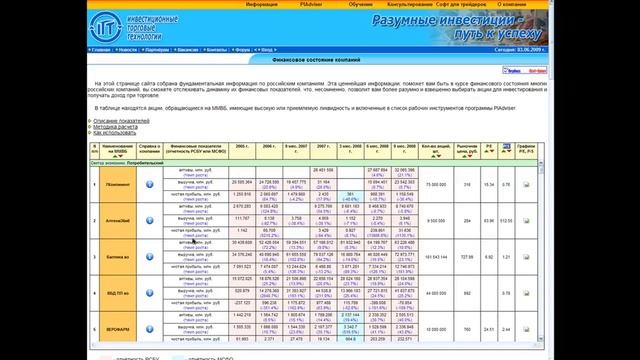
Task: Open the Форум navigation link
Action: 242,50
